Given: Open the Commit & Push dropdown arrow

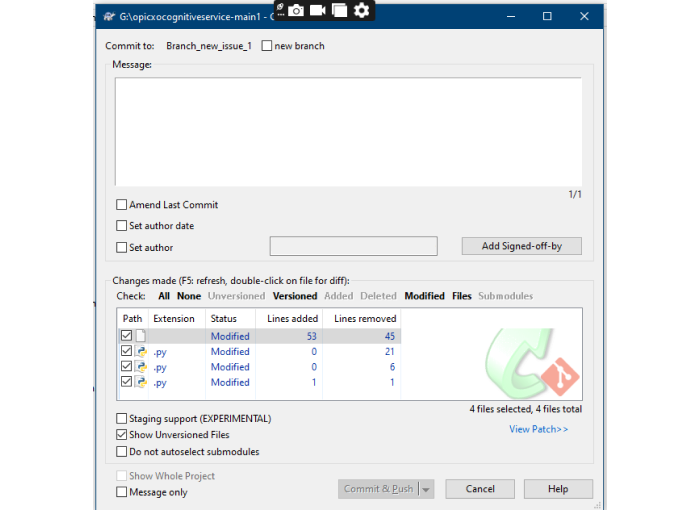Looking at the screenshot, I should click(x=426, y=489).
